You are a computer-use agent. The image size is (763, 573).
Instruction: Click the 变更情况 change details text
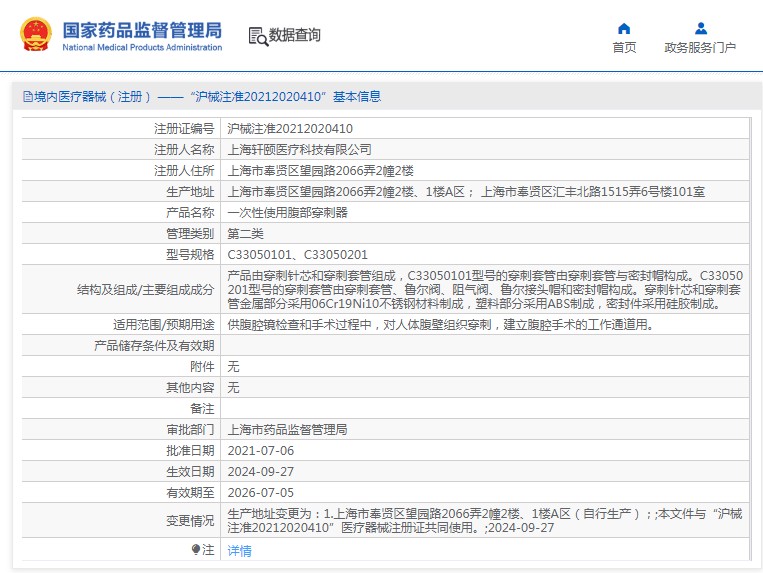click(485, 520)
